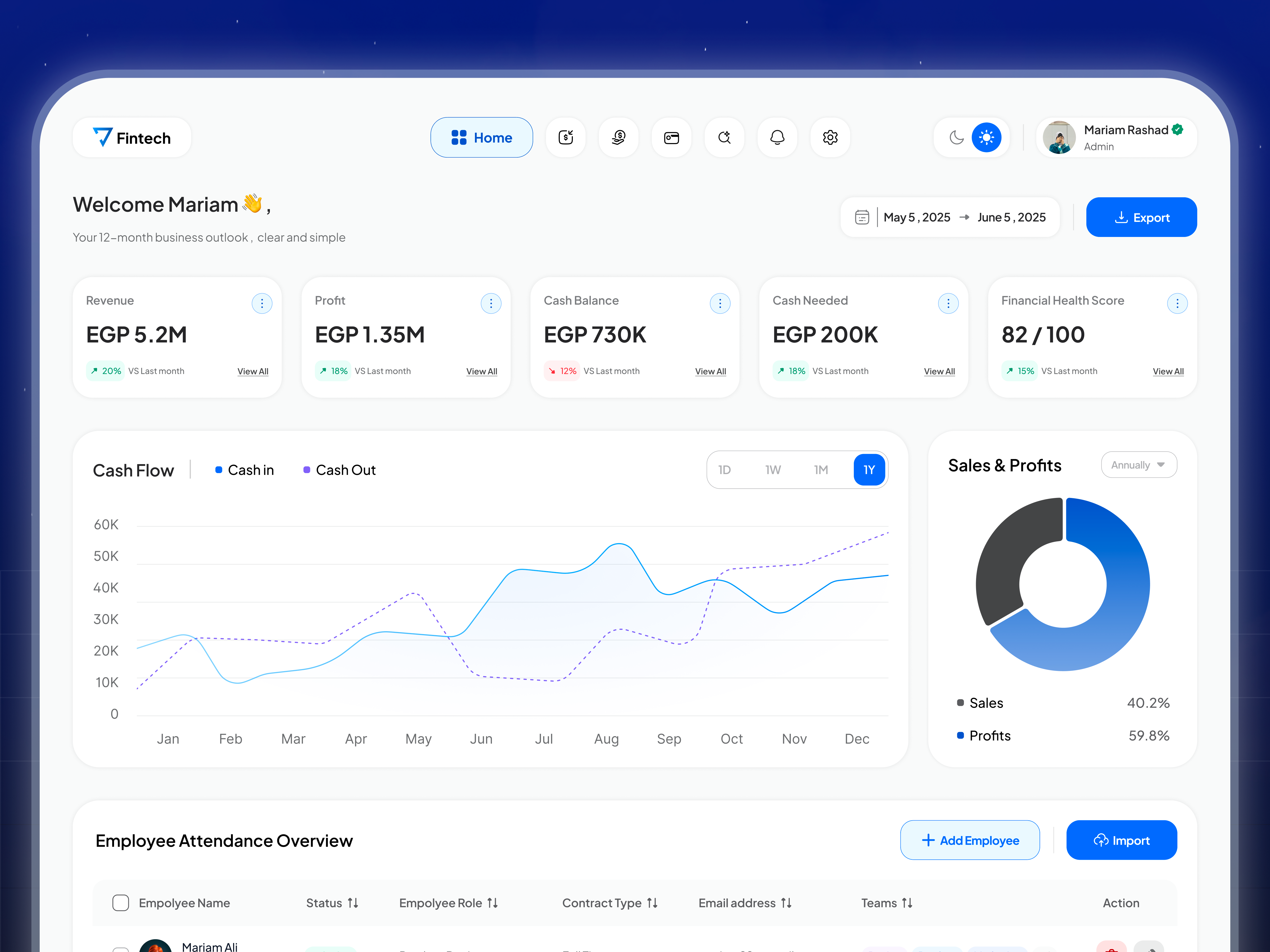Open the dollar transactions icon in navbar

tap(565, 138)
